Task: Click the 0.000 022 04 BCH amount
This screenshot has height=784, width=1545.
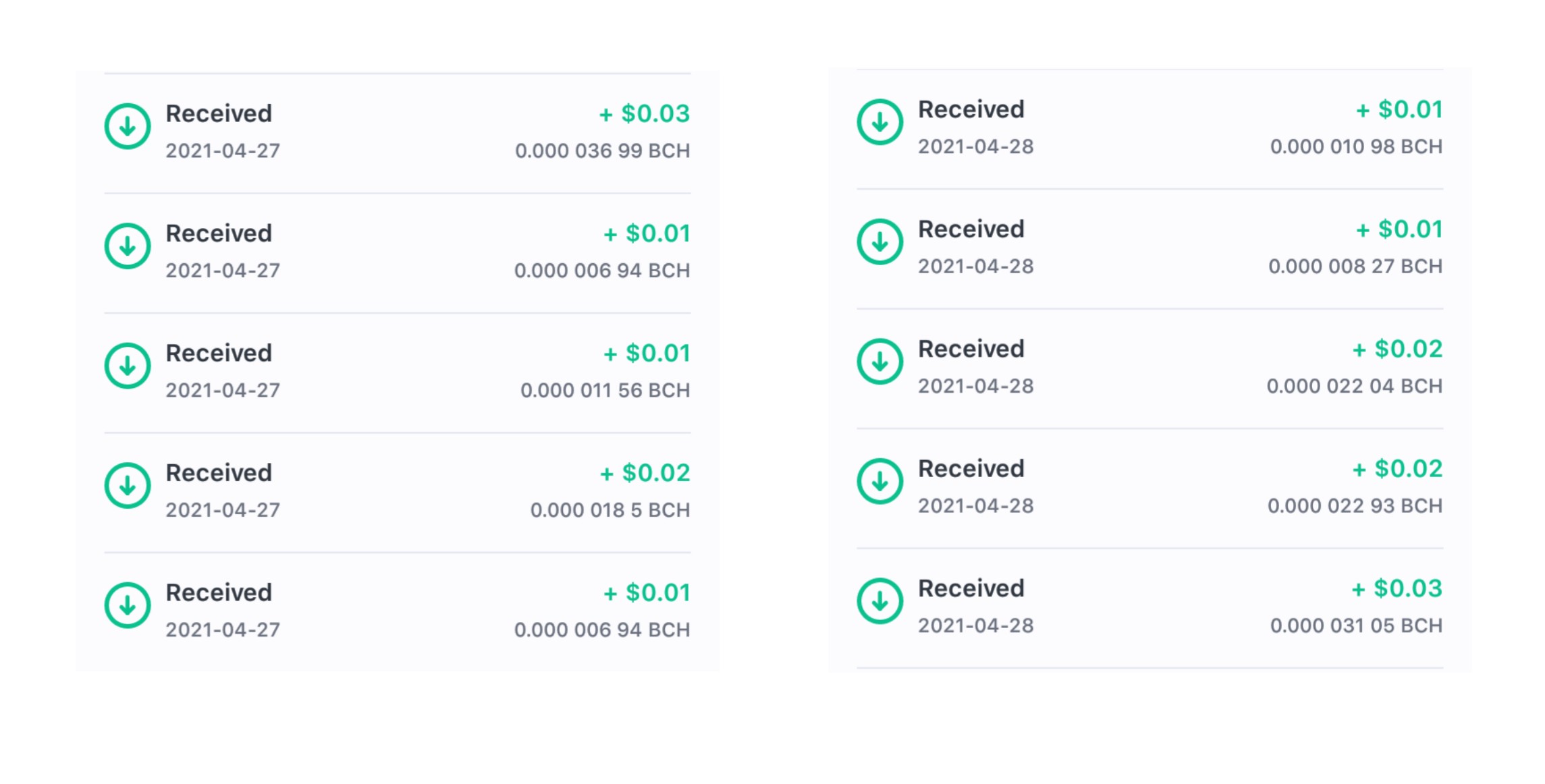Action: coord(1355,386)
